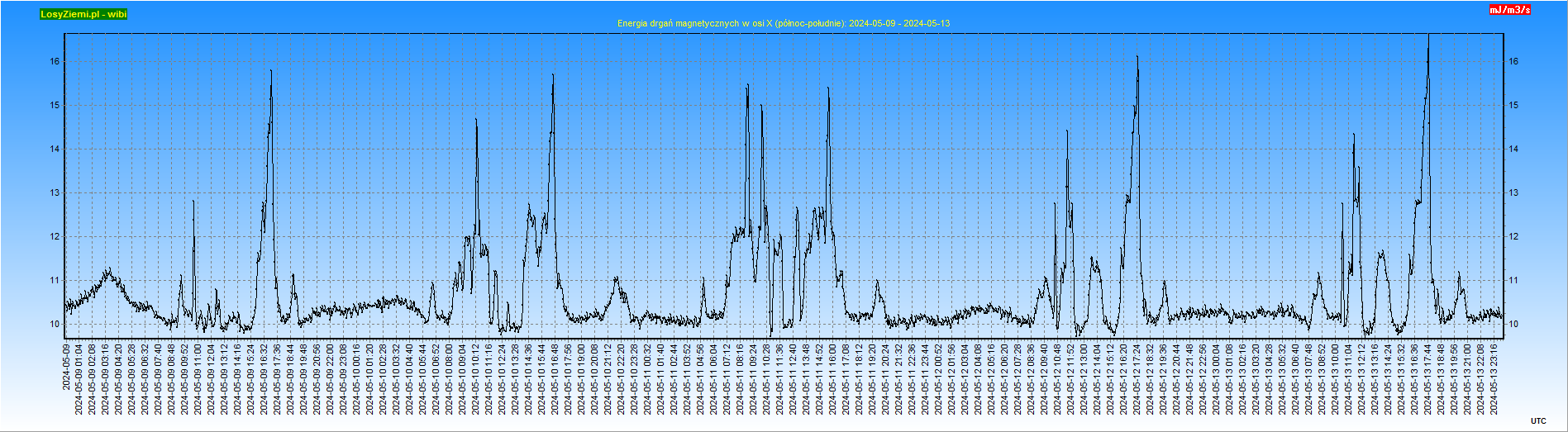Image resolution: width=1568 pixels, height=432 pixels.
Task: Click the 2024-05-12 17:24 time label
Action: coord(1137,379)
